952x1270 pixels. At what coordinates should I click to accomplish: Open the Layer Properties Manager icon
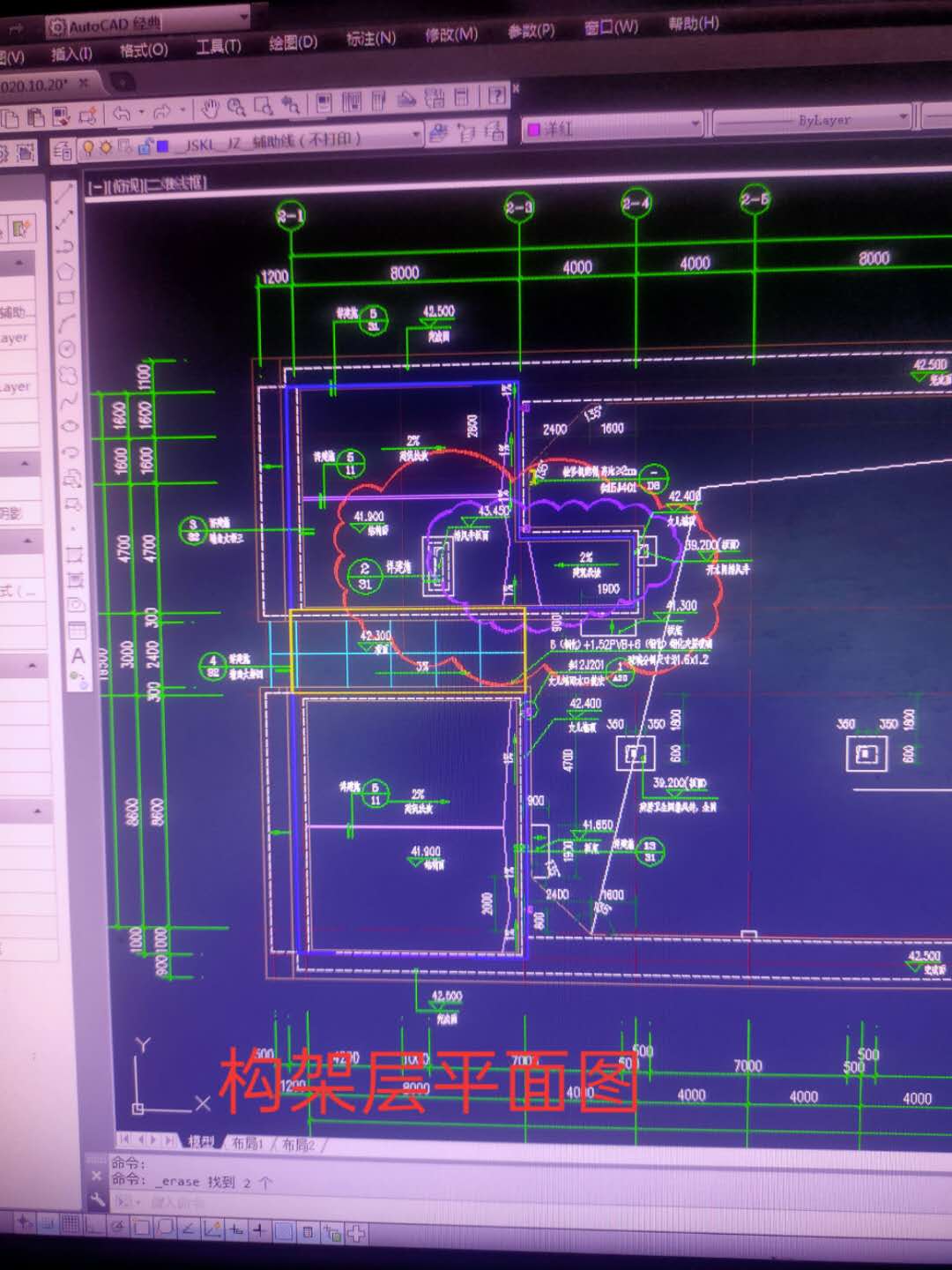tap(62, 151)
